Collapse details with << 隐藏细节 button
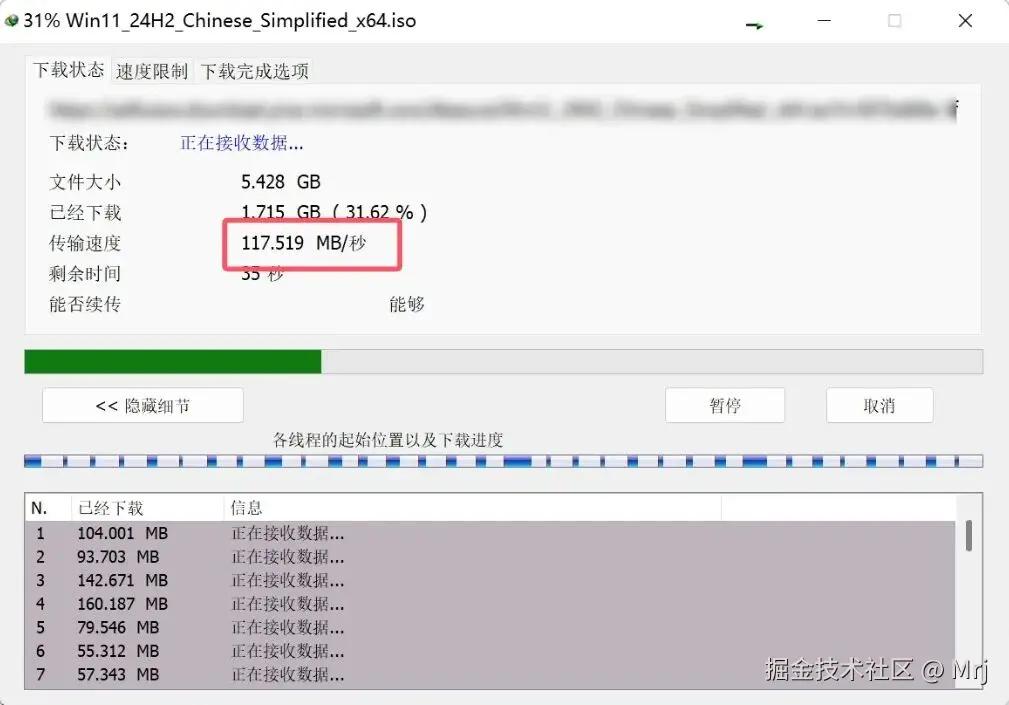Viewport: 1009px width, 705px height. click(143, 405)
